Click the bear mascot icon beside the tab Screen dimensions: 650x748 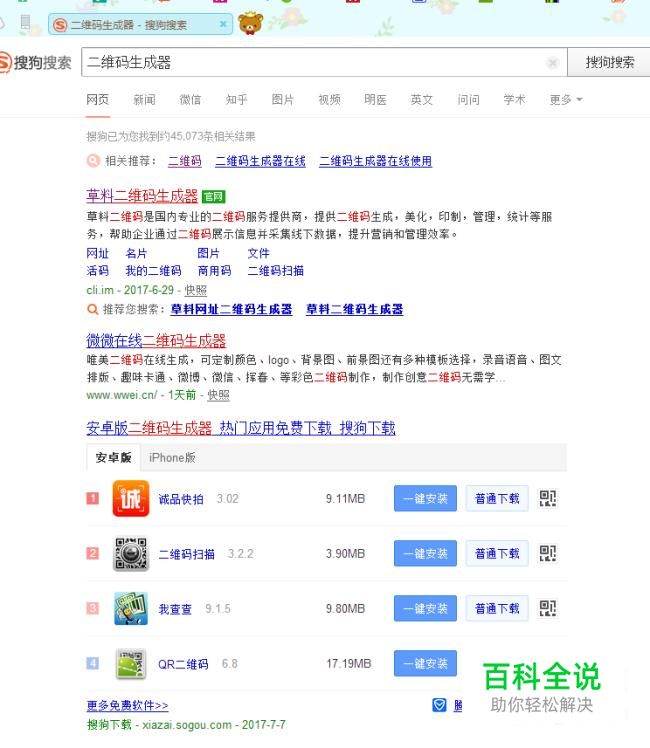click(251, 24)
